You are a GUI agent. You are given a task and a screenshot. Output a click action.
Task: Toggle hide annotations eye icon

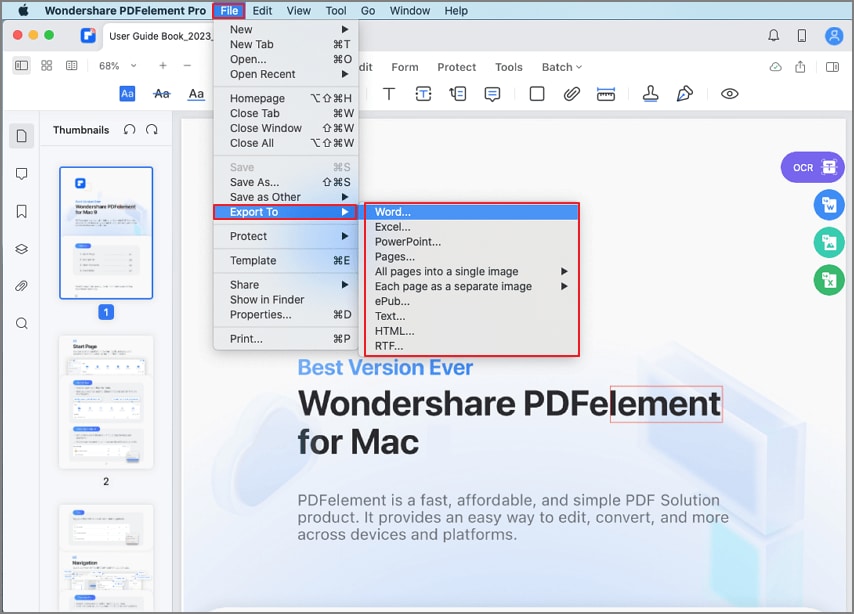click(x=729, y=94)
